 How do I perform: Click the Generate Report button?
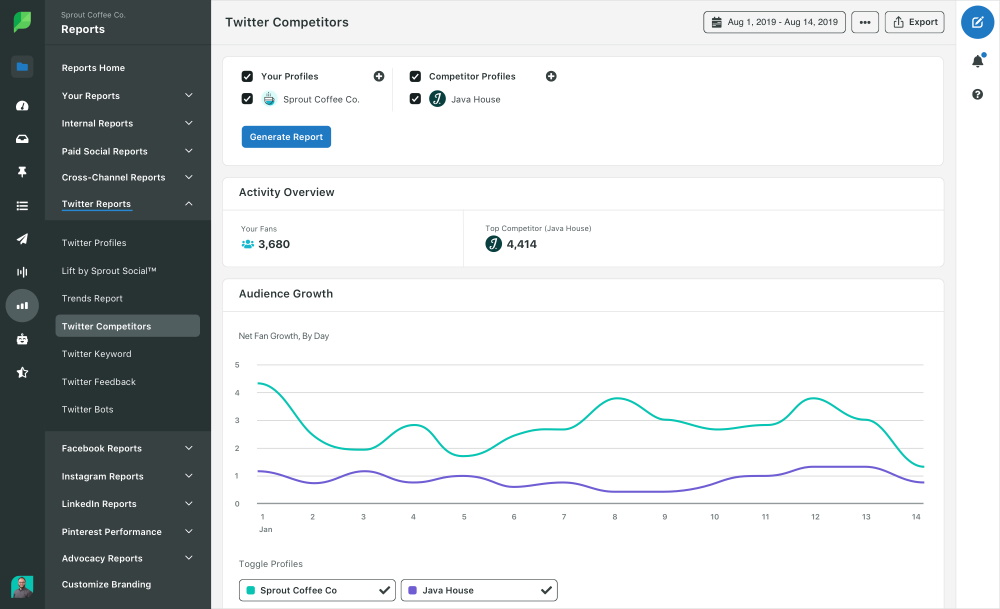pyautogui.click(x=286, y=137)
